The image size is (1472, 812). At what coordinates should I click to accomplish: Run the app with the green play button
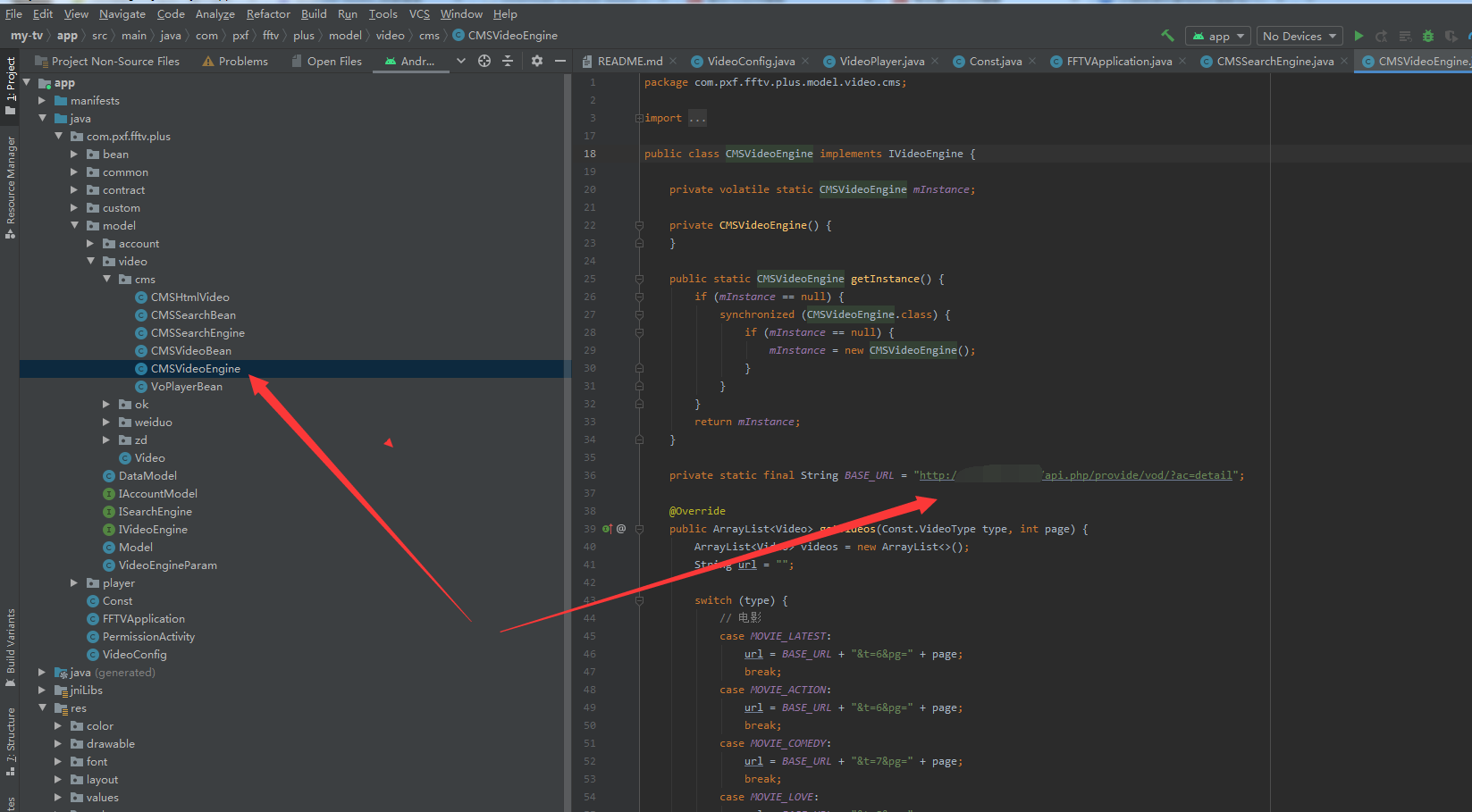pyautogui.click(x=1358, y=36)
